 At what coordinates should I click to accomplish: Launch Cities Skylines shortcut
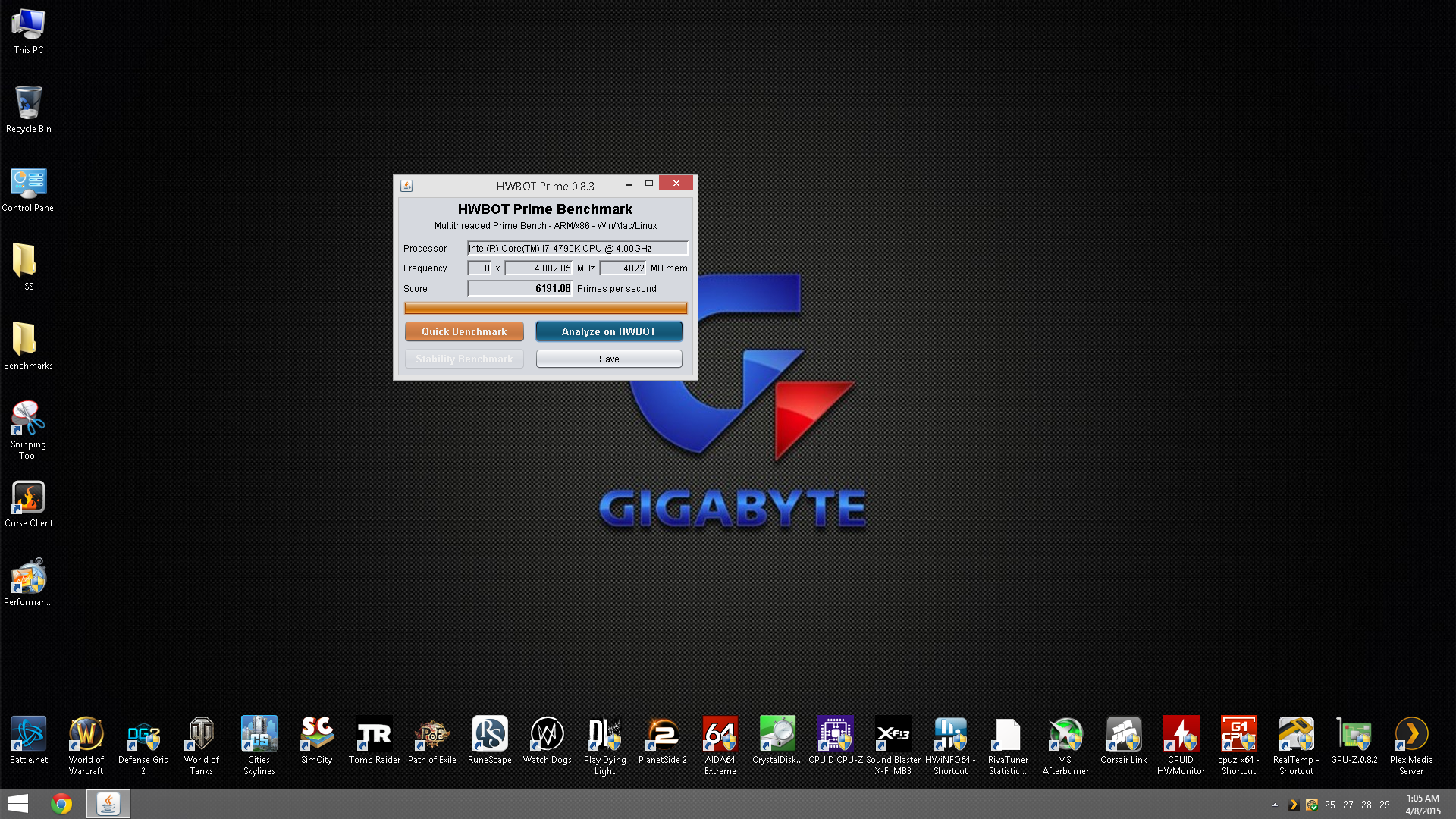click(259, 746)
